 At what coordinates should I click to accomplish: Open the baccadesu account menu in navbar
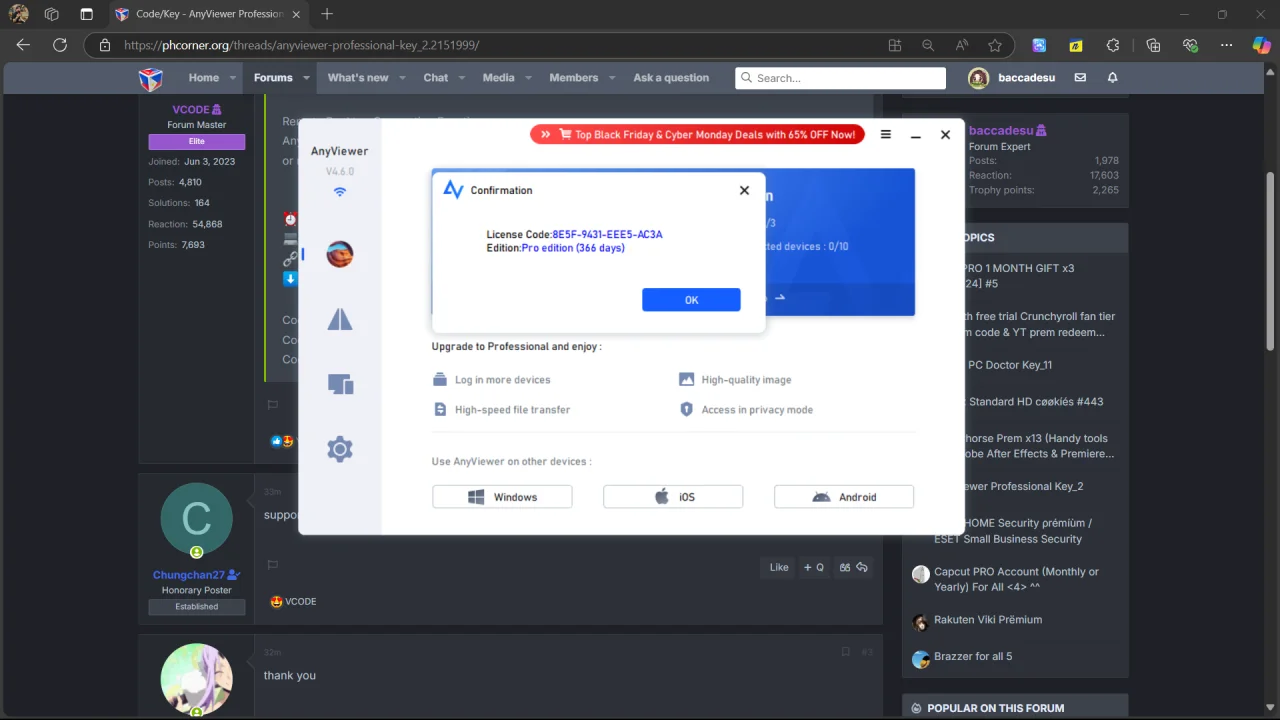[x=1011, y=78]
